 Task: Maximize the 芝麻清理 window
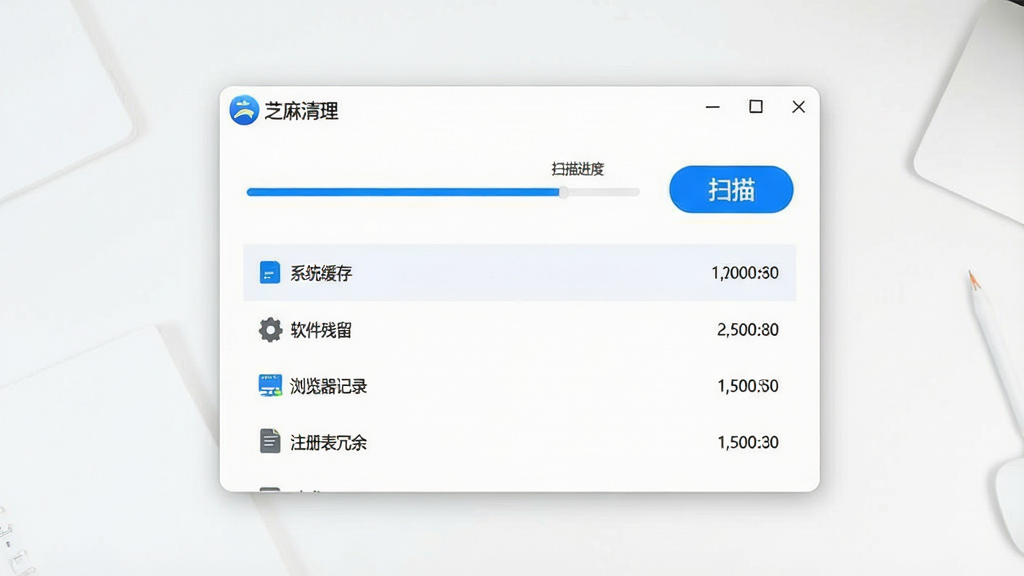click(756, 106)
